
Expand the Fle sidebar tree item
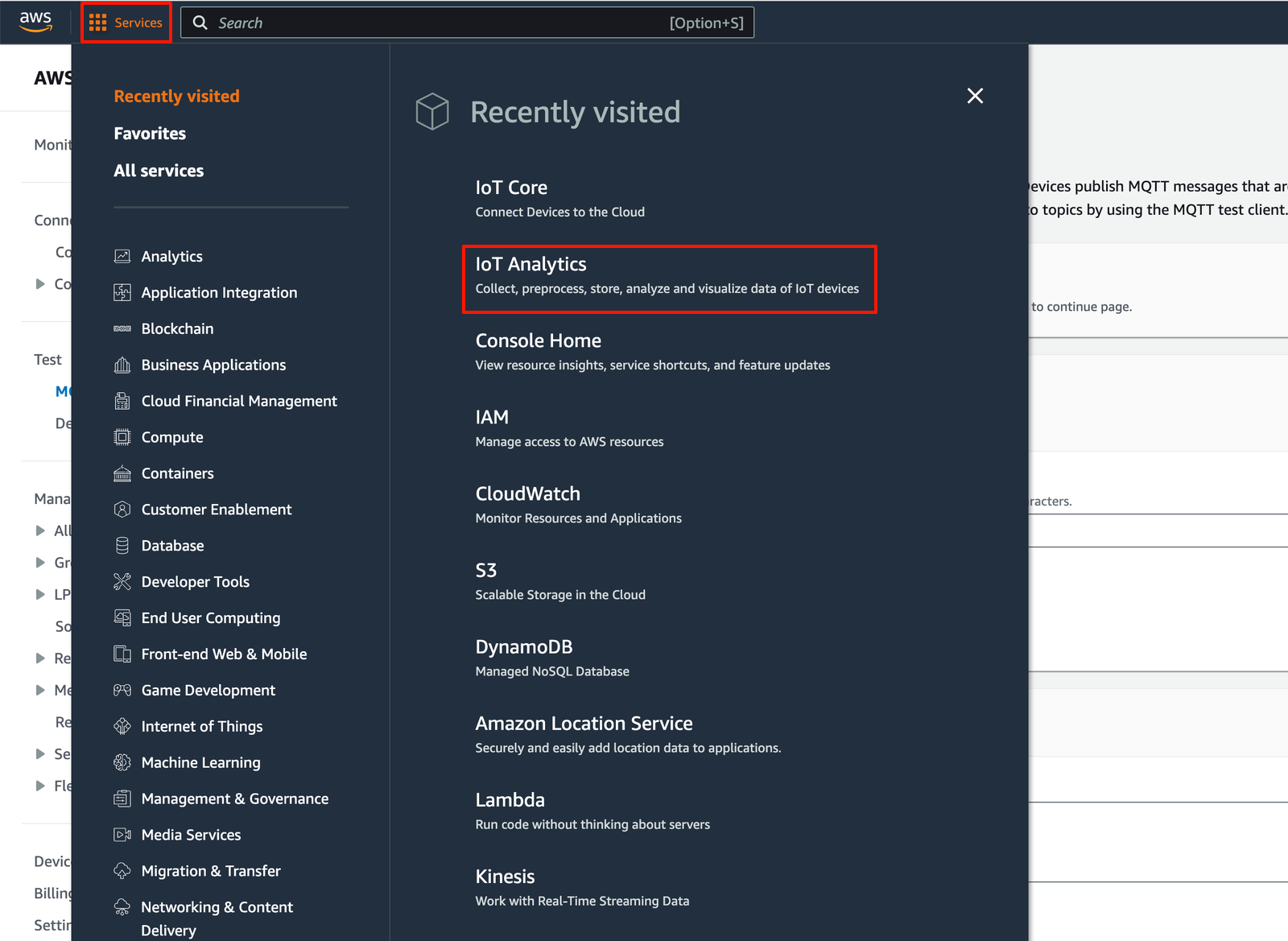click(x=40, y=786)
